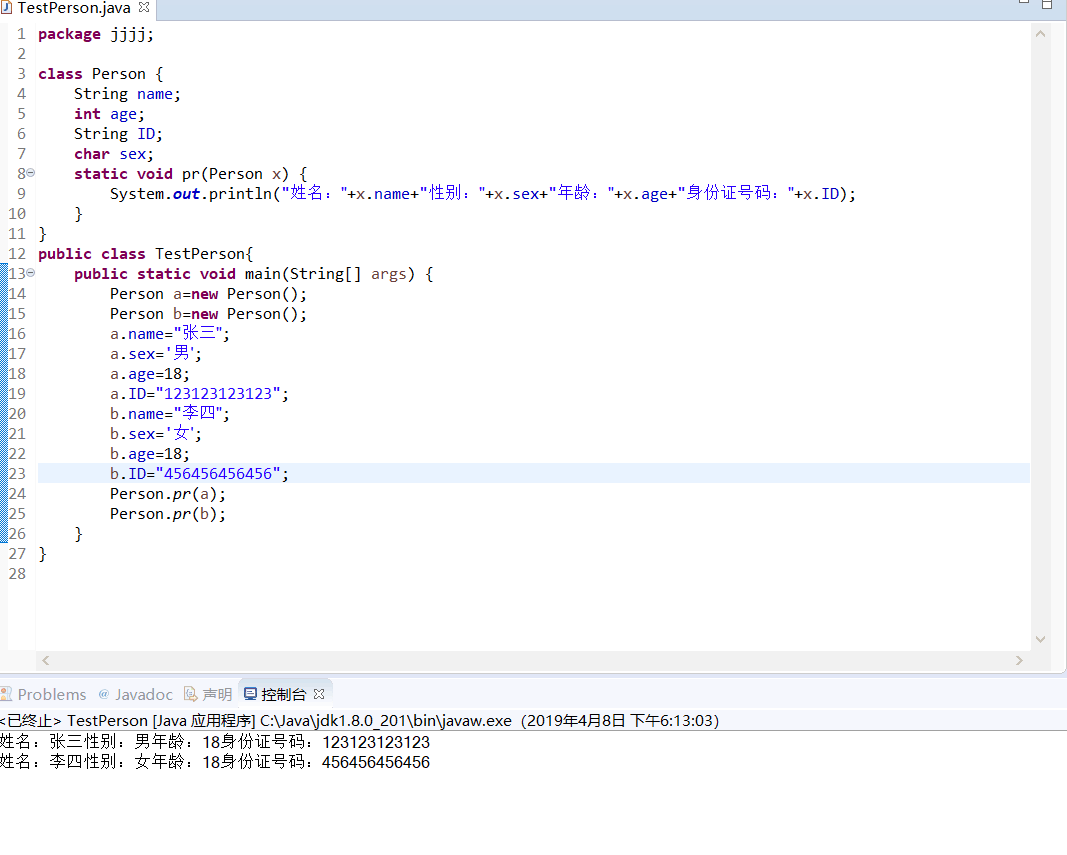This screenshot has width=1067, height=855.
Task: Click line number 28 in the gutter
Action: click(x=17, y=574)
